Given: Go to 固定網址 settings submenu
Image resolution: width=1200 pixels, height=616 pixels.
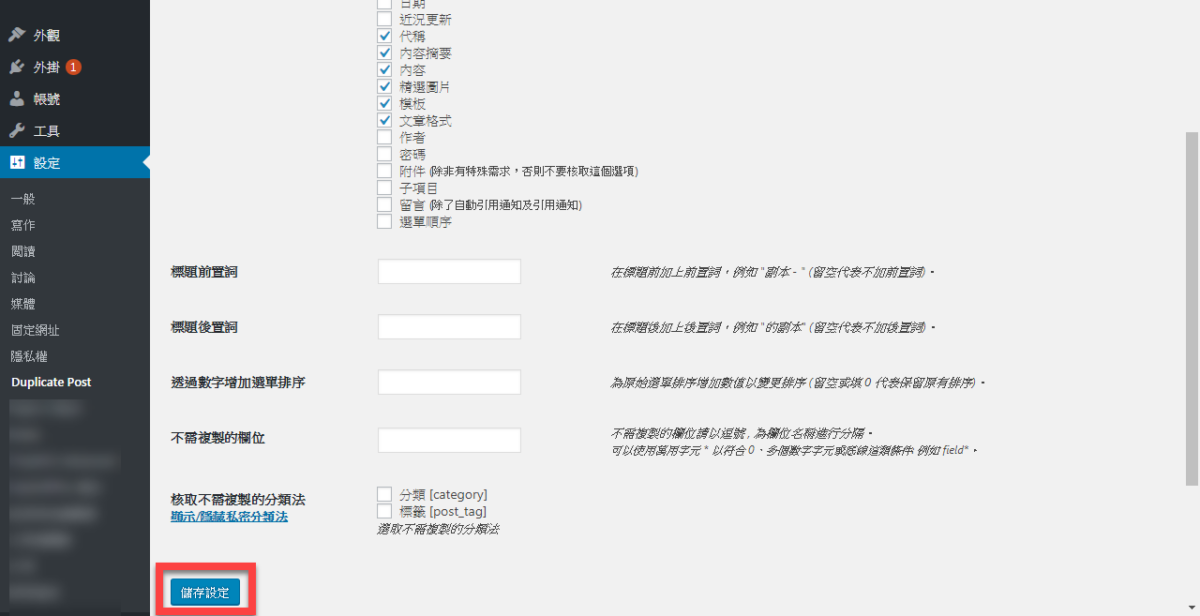Looking at the screenshot, I should [35, 330].
